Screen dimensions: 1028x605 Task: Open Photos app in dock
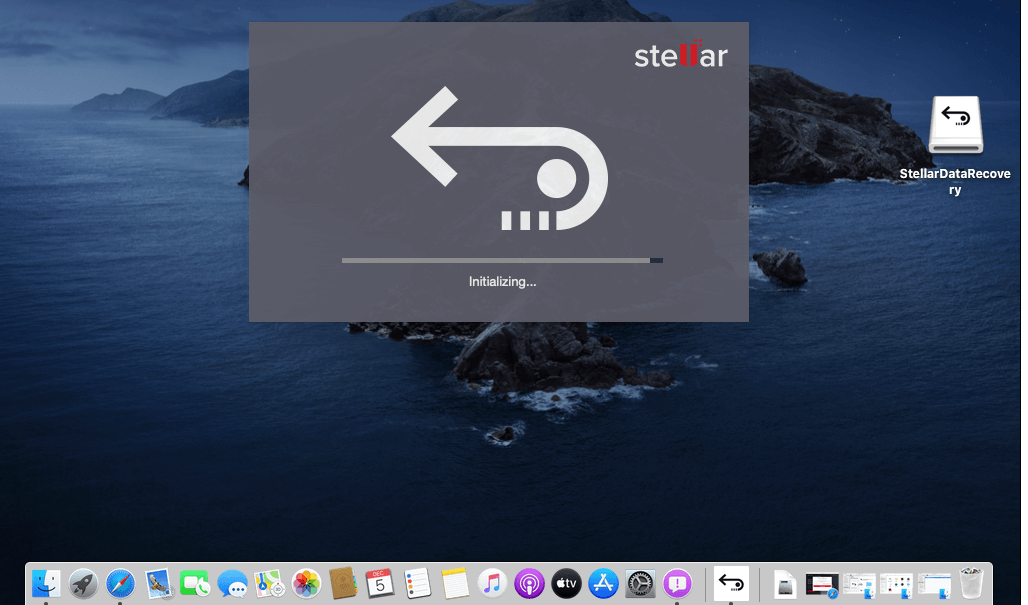click(306, 583)
